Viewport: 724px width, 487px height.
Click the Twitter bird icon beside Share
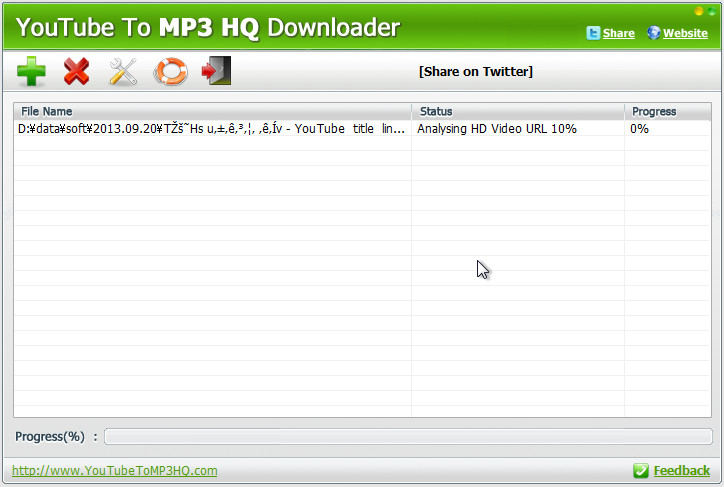(593, 33)
